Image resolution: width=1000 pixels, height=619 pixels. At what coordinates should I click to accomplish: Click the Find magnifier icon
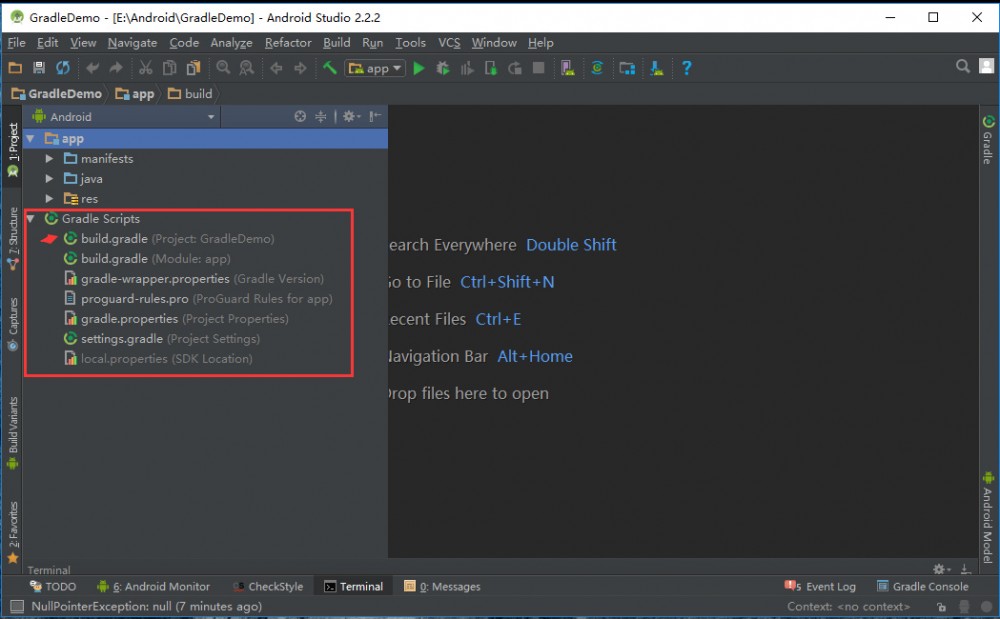coord(223,68)
